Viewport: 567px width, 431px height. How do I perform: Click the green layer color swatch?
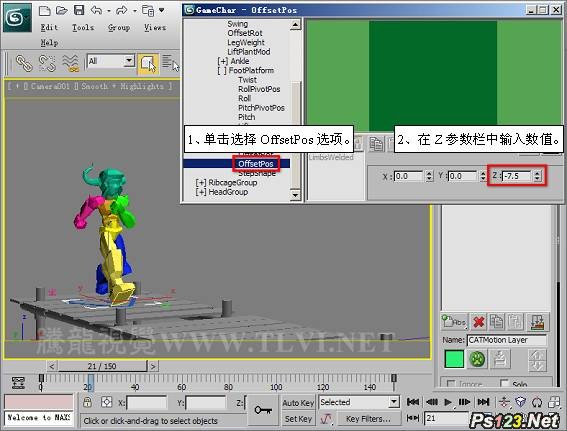point(454,359)
